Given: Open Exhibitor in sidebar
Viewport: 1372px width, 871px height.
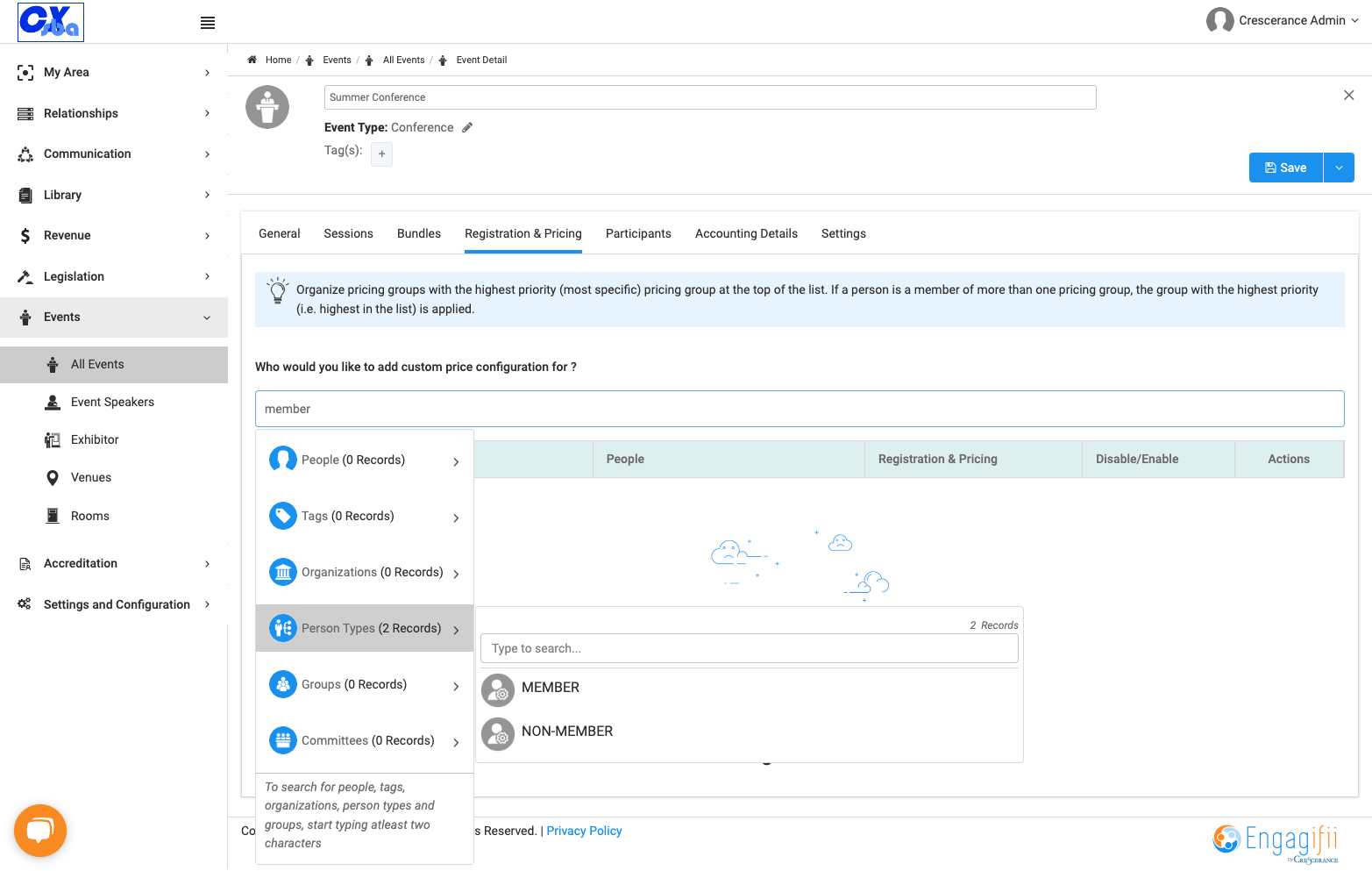Looking at the screenshot, I should pos(95,439).
